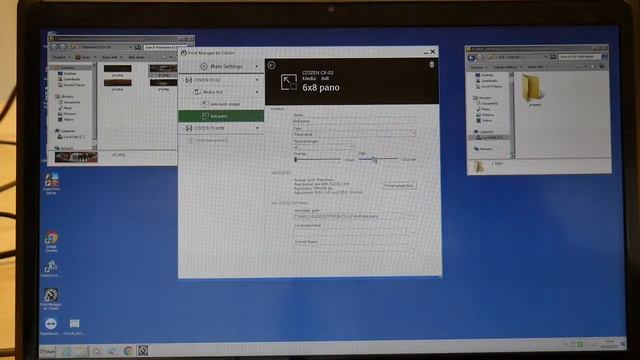Click Slide show in thumbnails Explorer toolbar

(x=136, y=57)
